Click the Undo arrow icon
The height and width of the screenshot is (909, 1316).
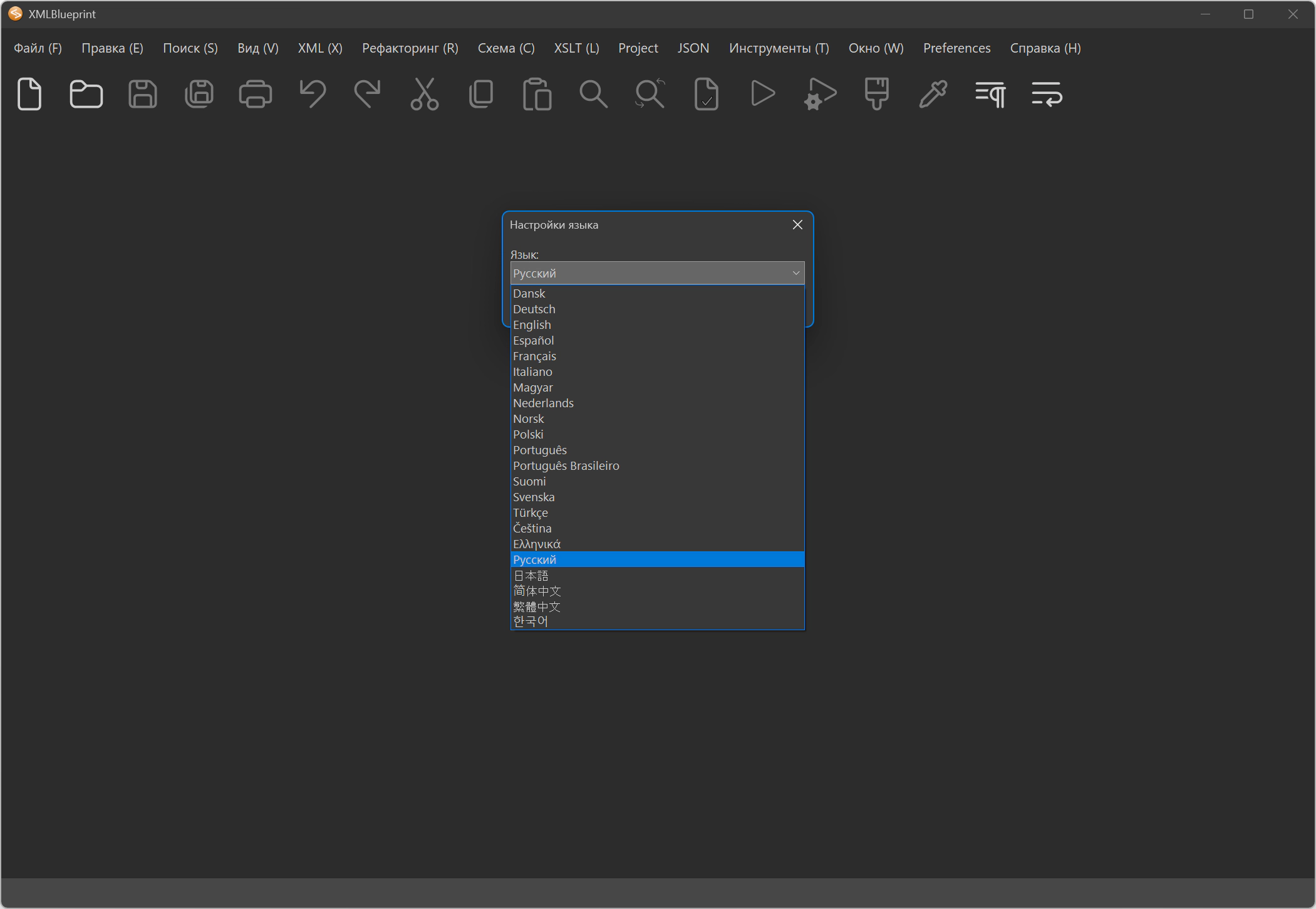point(312,94)
